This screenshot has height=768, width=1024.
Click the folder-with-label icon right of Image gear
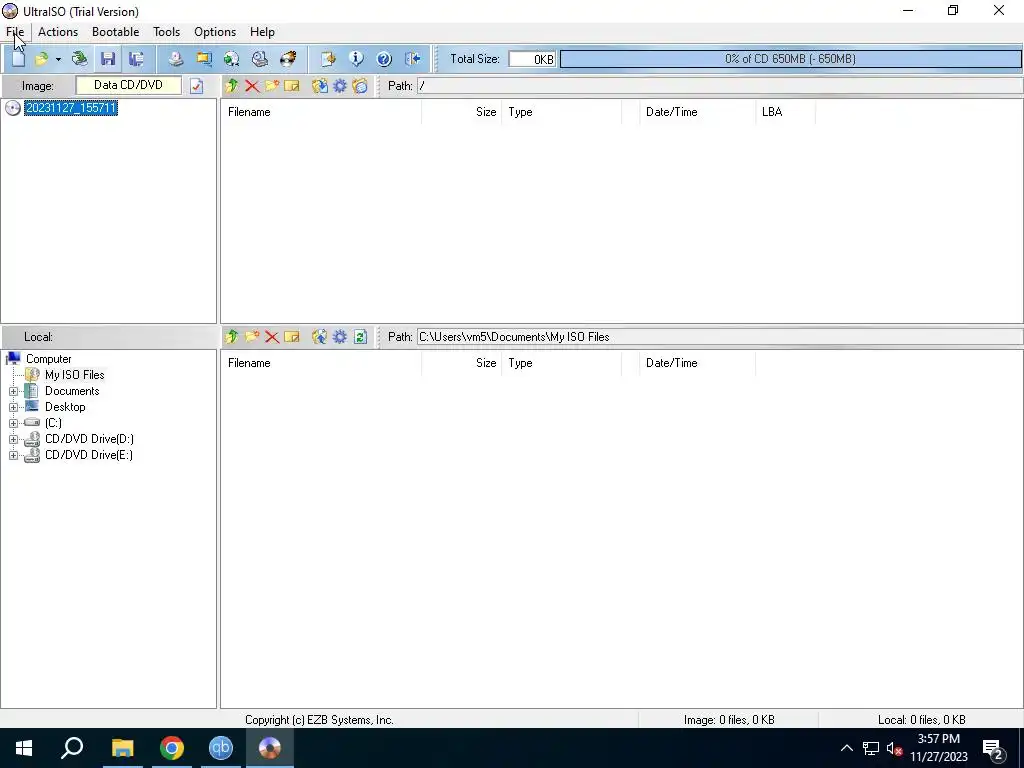point(360,86)
